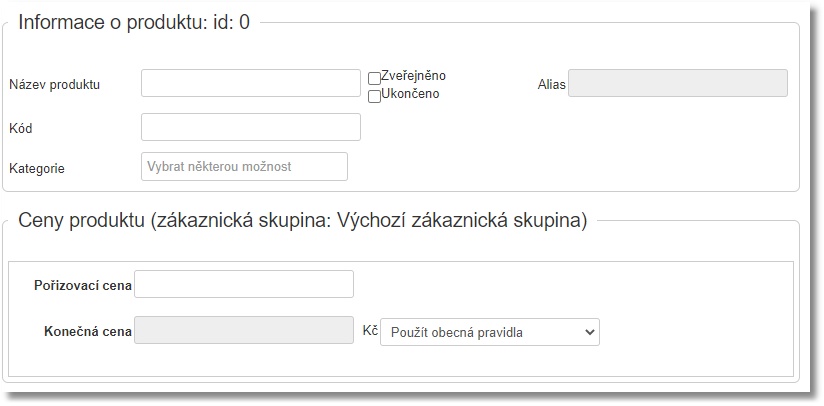
Task: Click the Název produktu label
Action: click(55, 84)
